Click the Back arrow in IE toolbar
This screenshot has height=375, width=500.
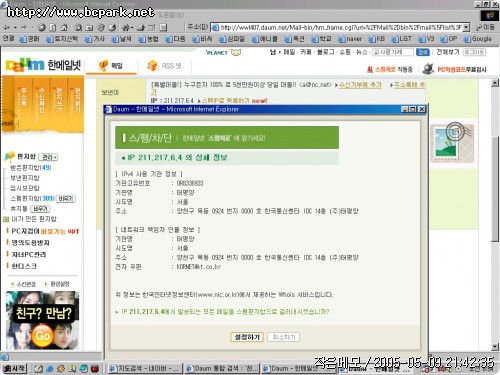6,27
